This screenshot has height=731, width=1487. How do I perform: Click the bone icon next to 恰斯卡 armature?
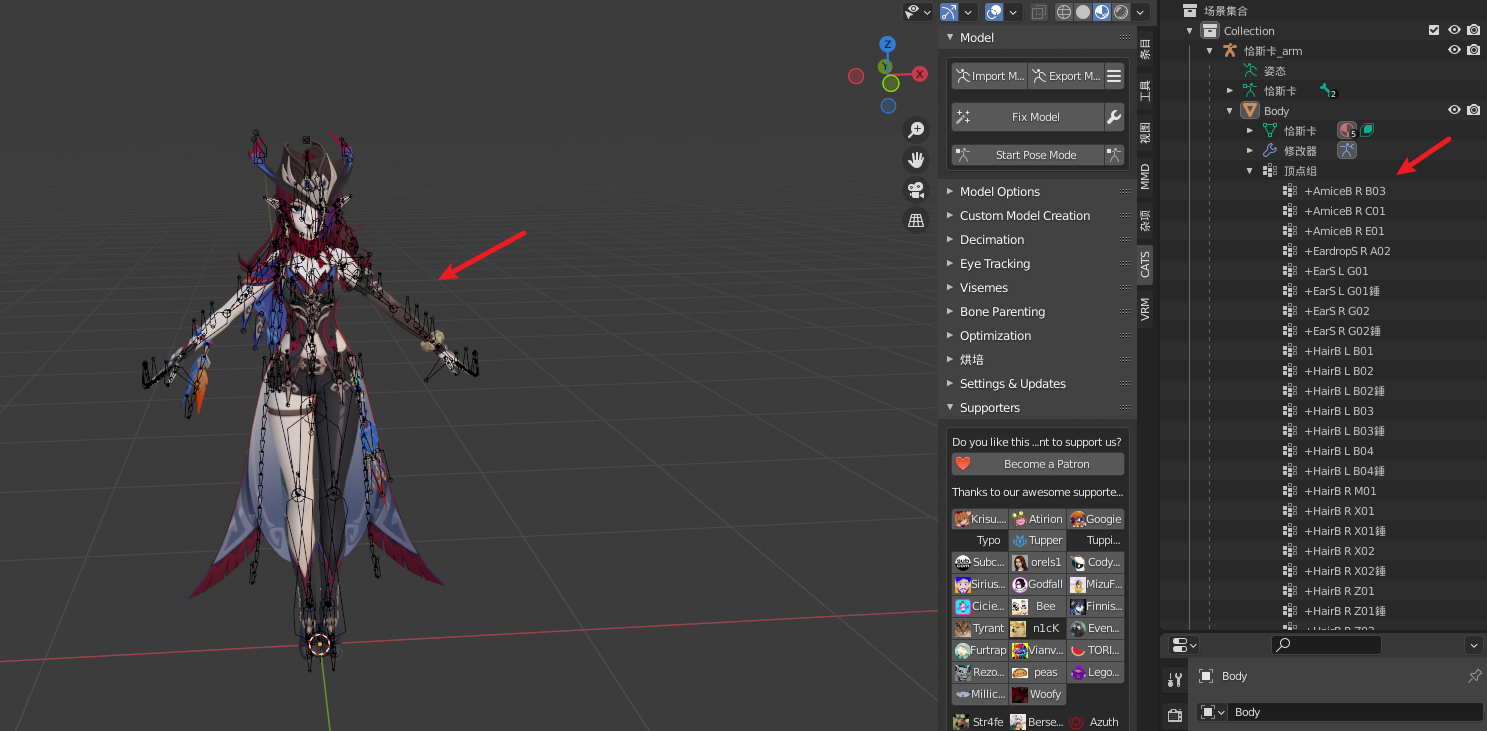(x=1328, y=91)
